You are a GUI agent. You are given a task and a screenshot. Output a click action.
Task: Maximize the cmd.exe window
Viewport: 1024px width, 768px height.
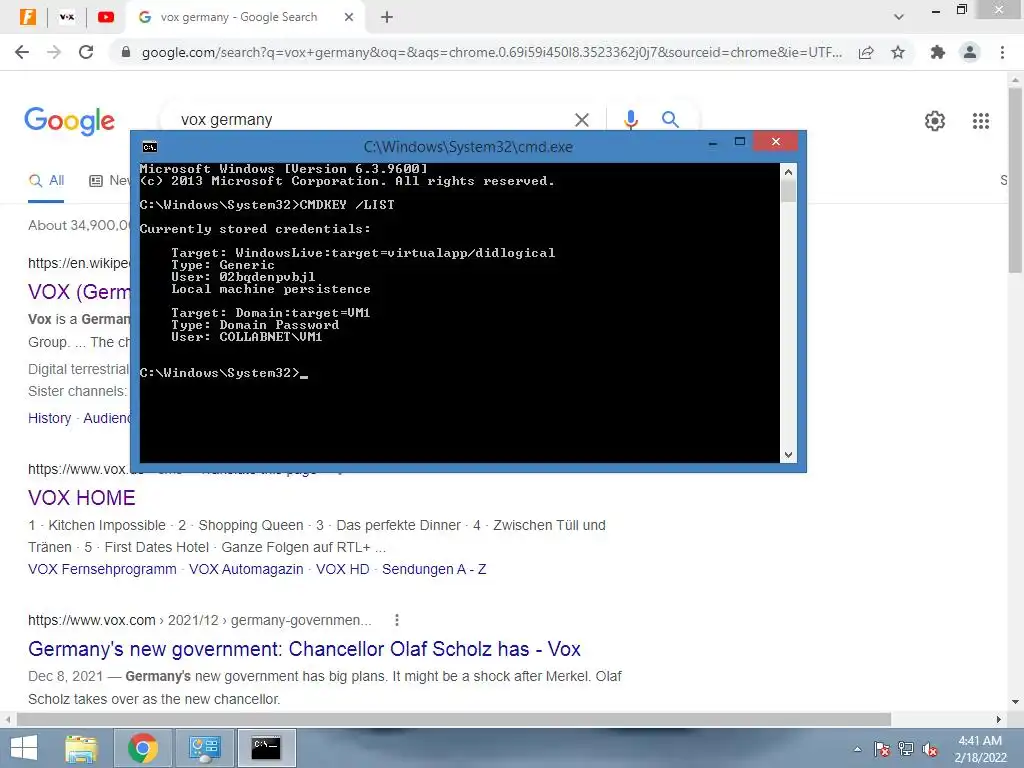coord(740,142)
